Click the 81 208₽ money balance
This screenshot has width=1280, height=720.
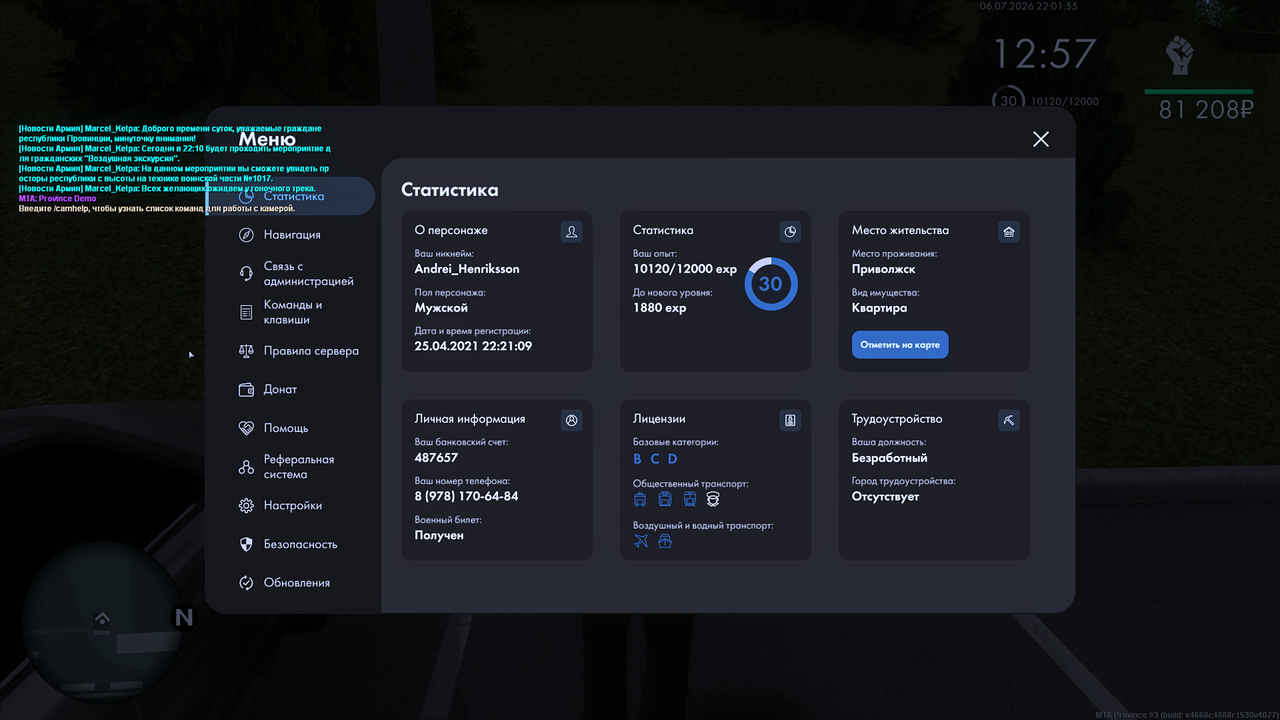pyautogui.click(x=1205, y=110)
